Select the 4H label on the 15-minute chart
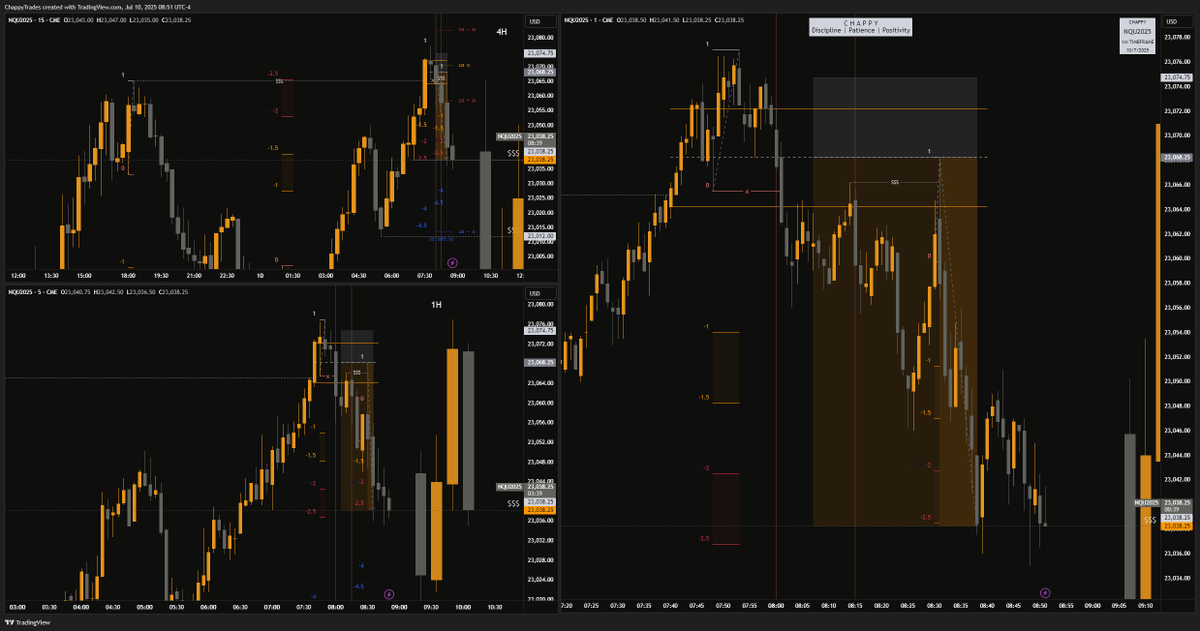This screenshot has width=1200, height=631. coord(502,32)
